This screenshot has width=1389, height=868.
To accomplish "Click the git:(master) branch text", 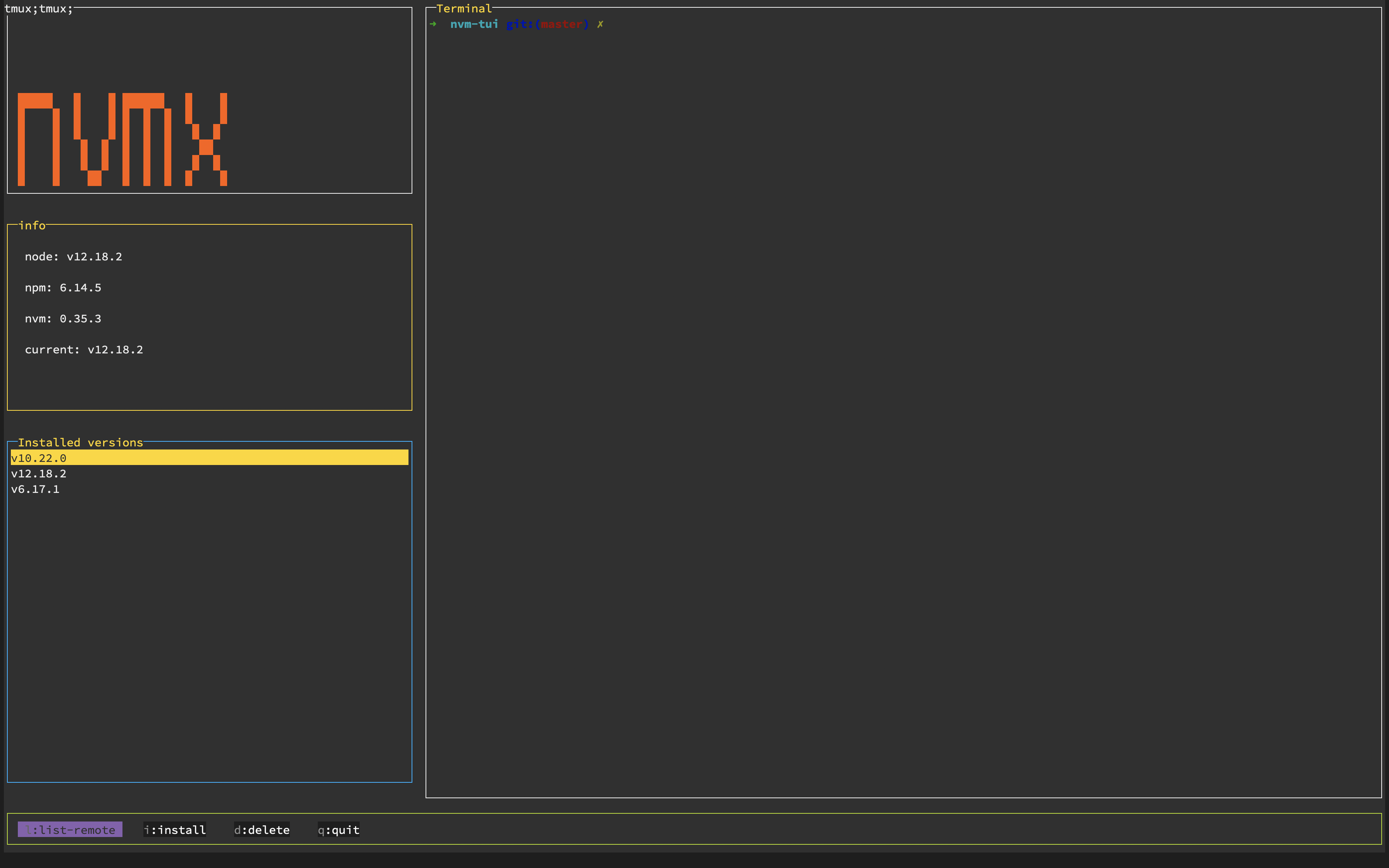I will 547,24.
